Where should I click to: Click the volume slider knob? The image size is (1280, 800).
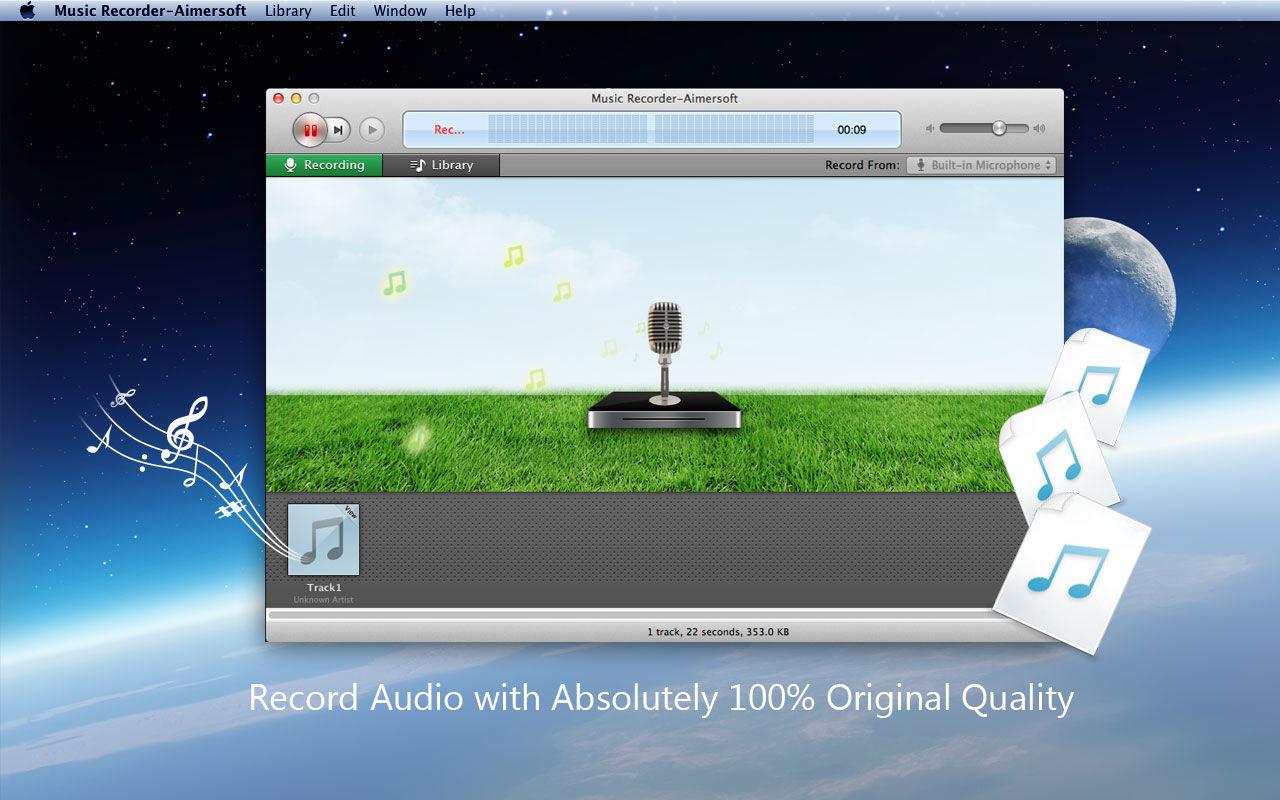click(998, 128)
